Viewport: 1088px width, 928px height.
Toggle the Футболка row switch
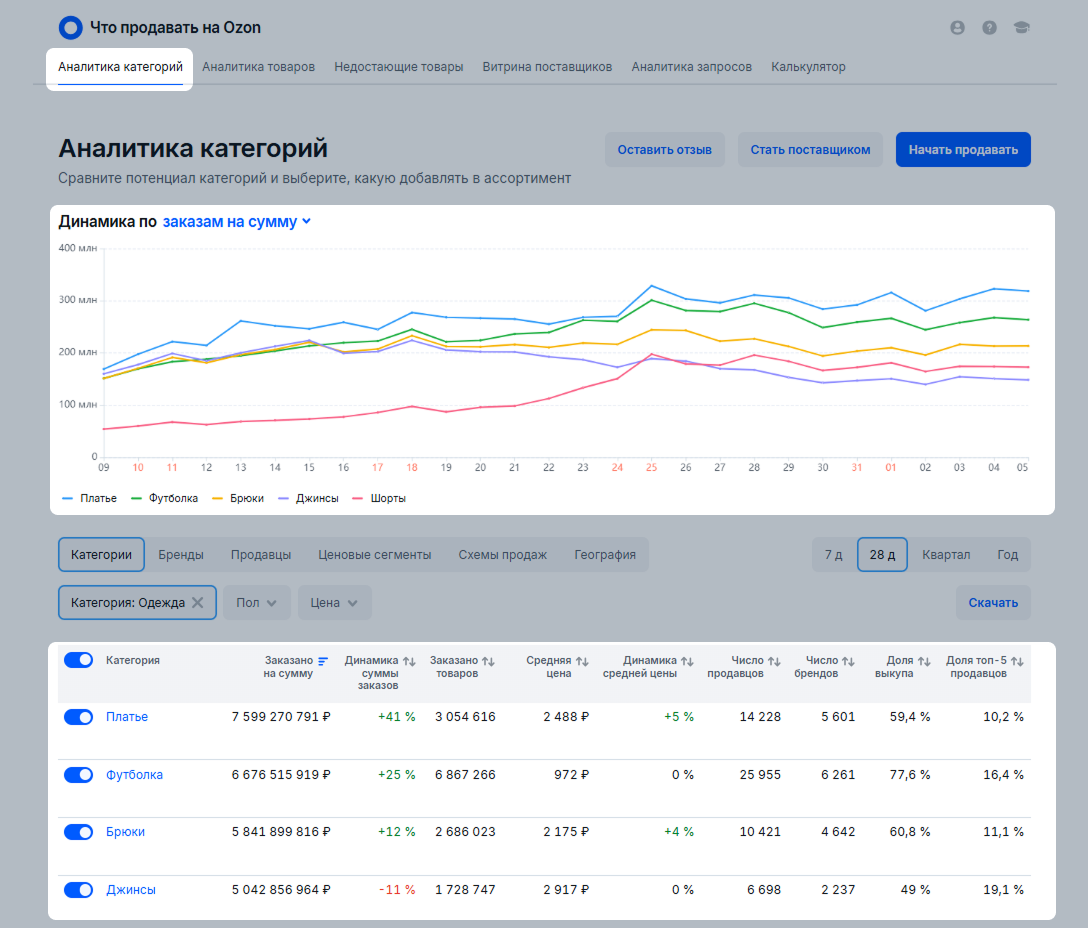78,775
